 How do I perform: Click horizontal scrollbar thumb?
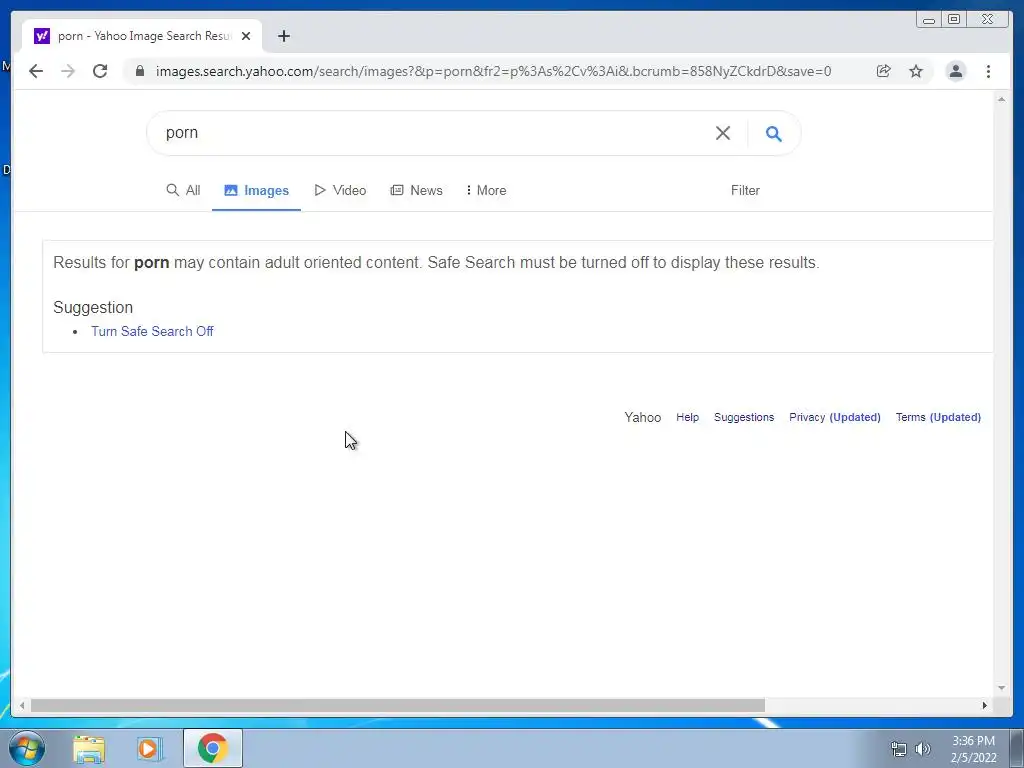[398, 705]
